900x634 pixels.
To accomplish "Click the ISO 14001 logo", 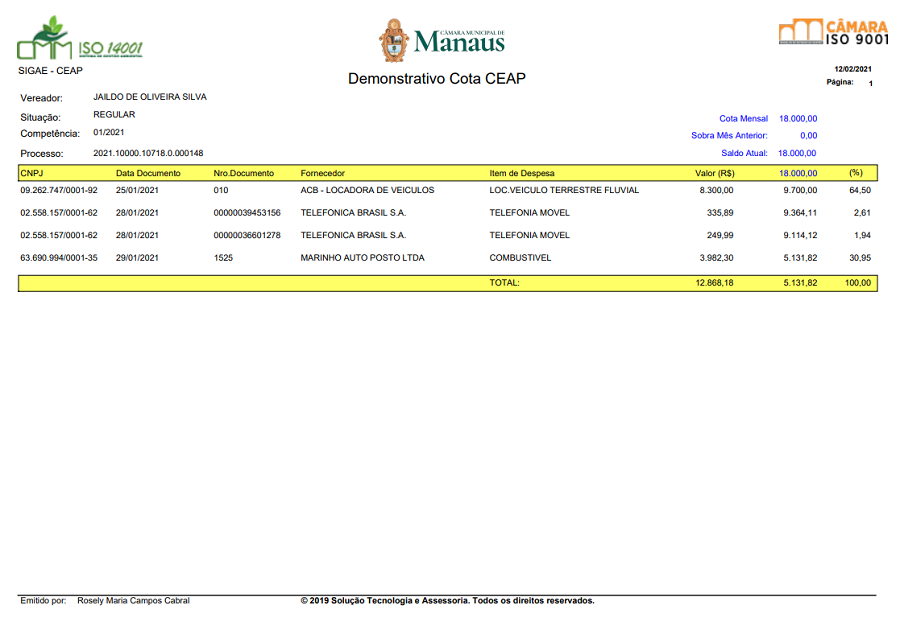I will tap(80, 40).
